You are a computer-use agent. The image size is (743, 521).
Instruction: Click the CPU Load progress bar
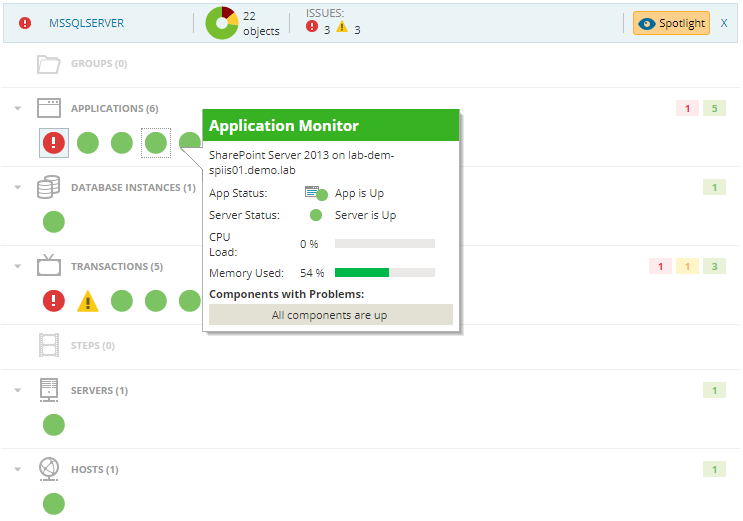(x=385, y=244)
